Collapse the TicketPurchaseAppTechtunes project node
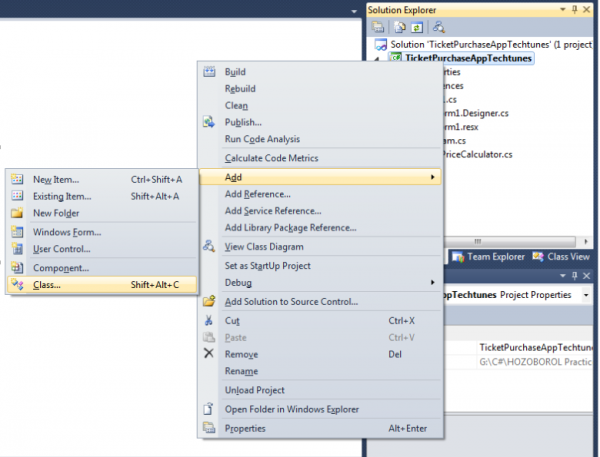This screenshot has height=457, width=600. [x=377, y=59]
